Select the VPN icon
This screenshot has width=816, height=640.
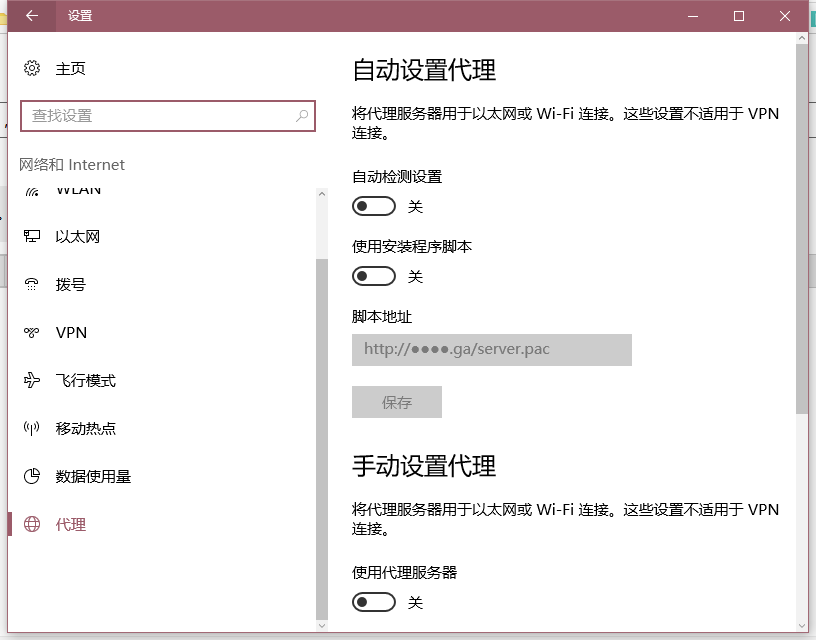pos(32,332)
